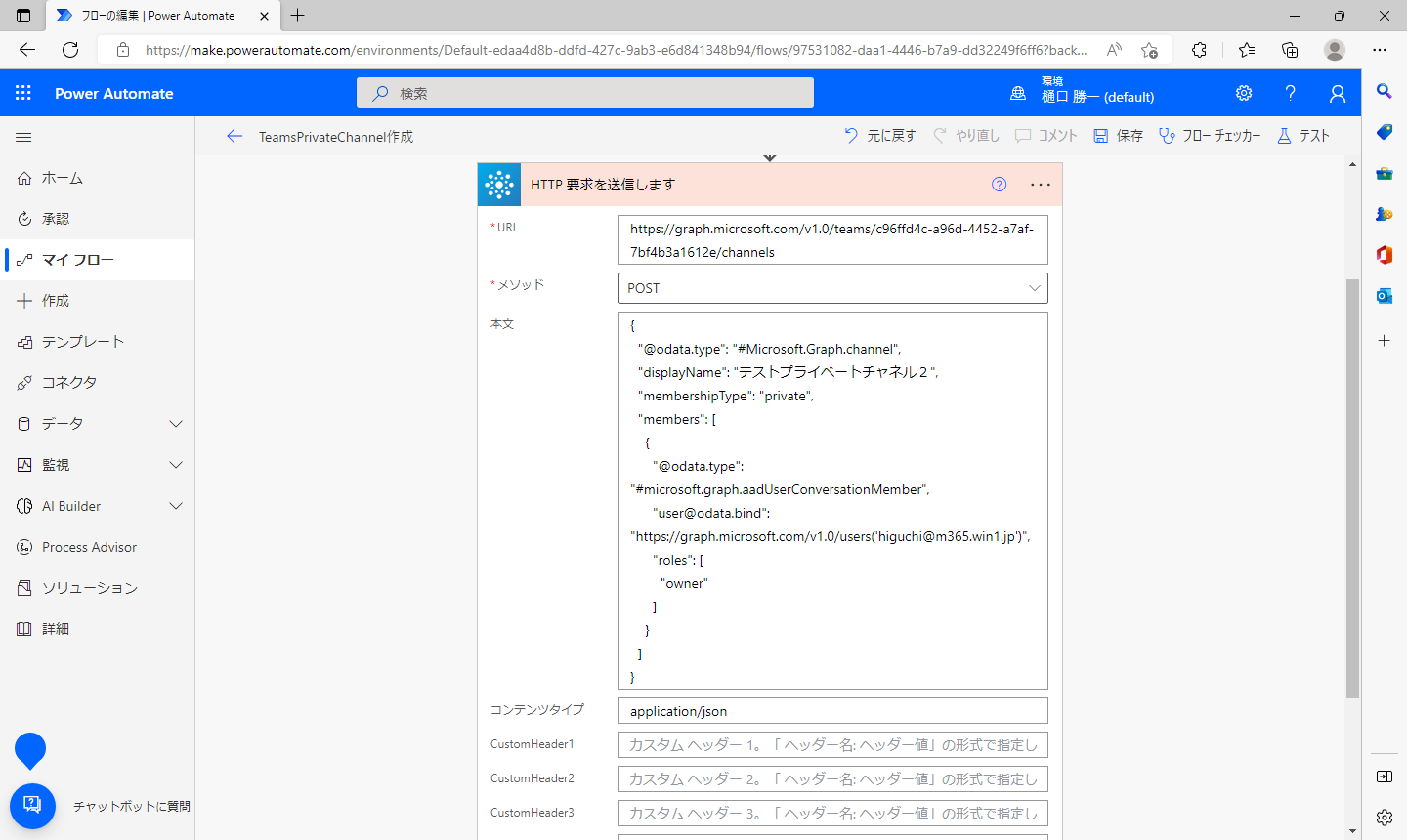Open Edge sidebar settings gear
Viewport: 1407px width, 840px height.
(x=1384, y=817)
